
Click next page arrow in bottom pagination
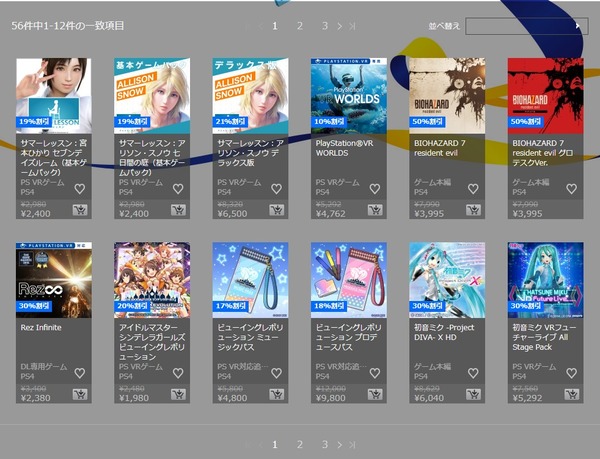[339, 444]
